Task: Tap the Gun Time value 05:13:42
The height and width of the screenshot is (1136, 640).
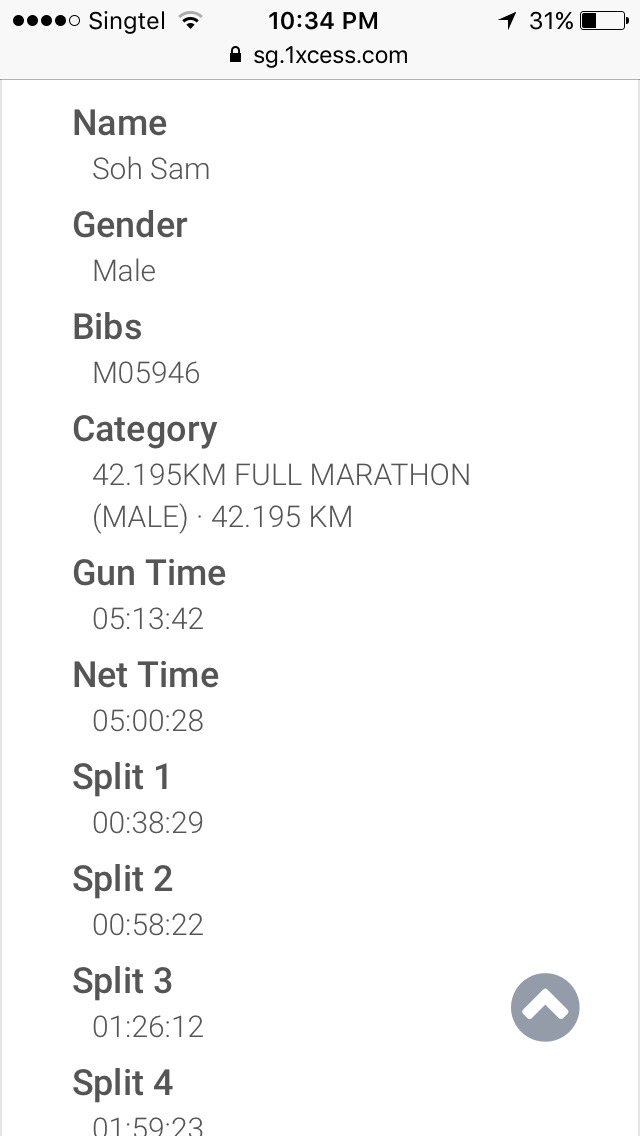Action: tap(148, 619)
